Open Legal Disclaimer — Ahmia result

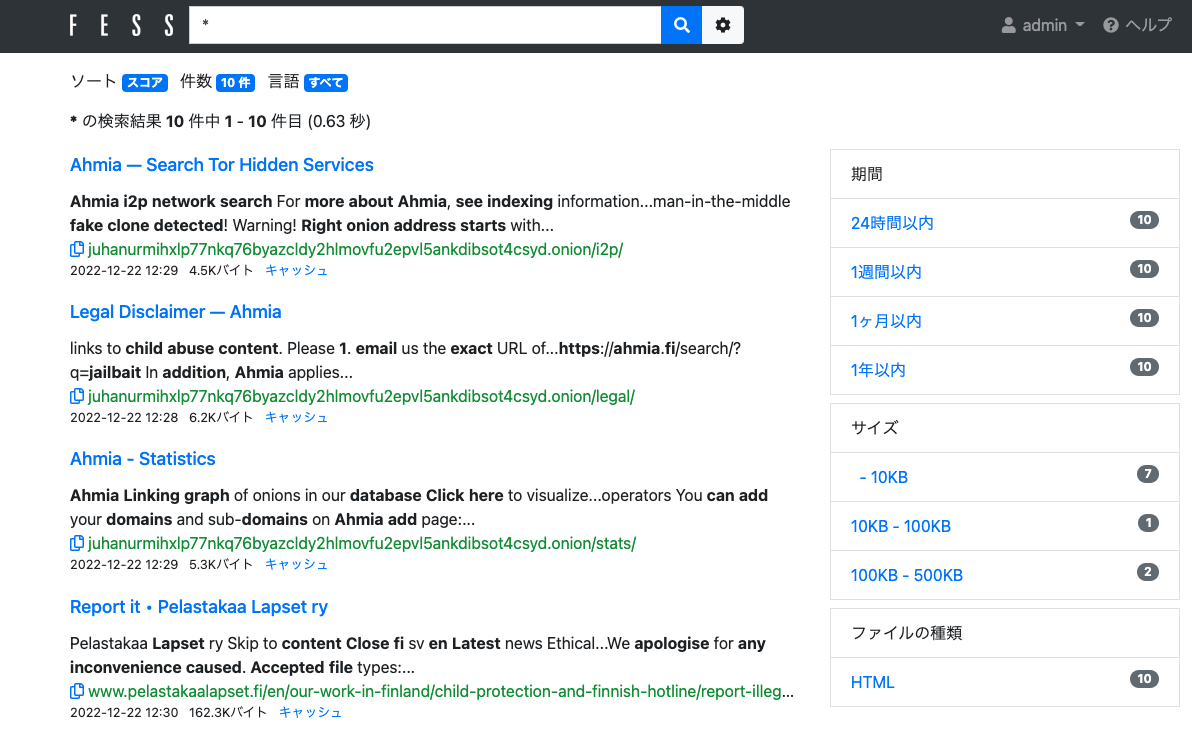[176, 312]
